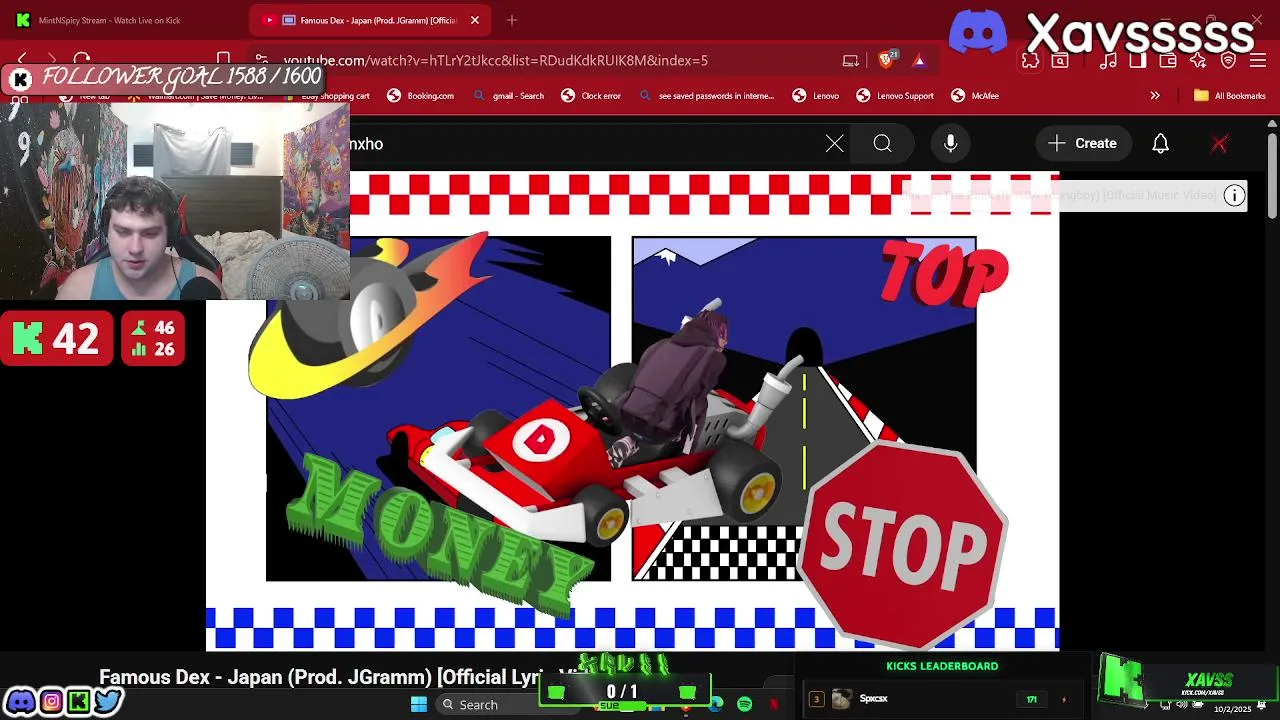Viewport: 1280px width, 720px height.
Task: Close the Famous Dex YouTube tab
Action: pyautogui.click(x=475, y=20)
